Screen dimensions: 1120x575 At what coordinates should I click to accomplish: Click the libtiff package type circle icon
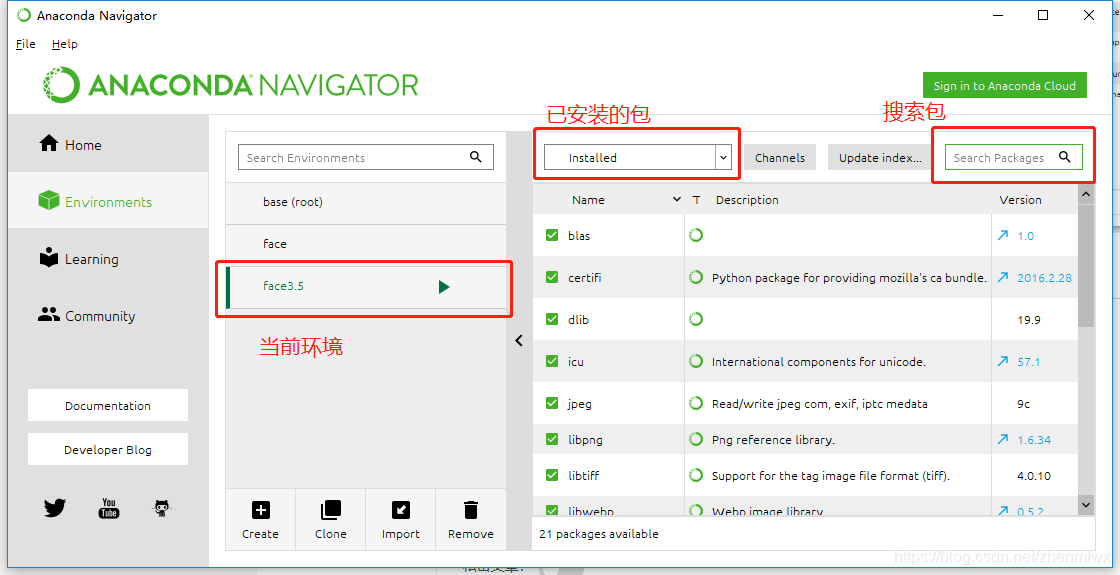click(x=696, y=474)
